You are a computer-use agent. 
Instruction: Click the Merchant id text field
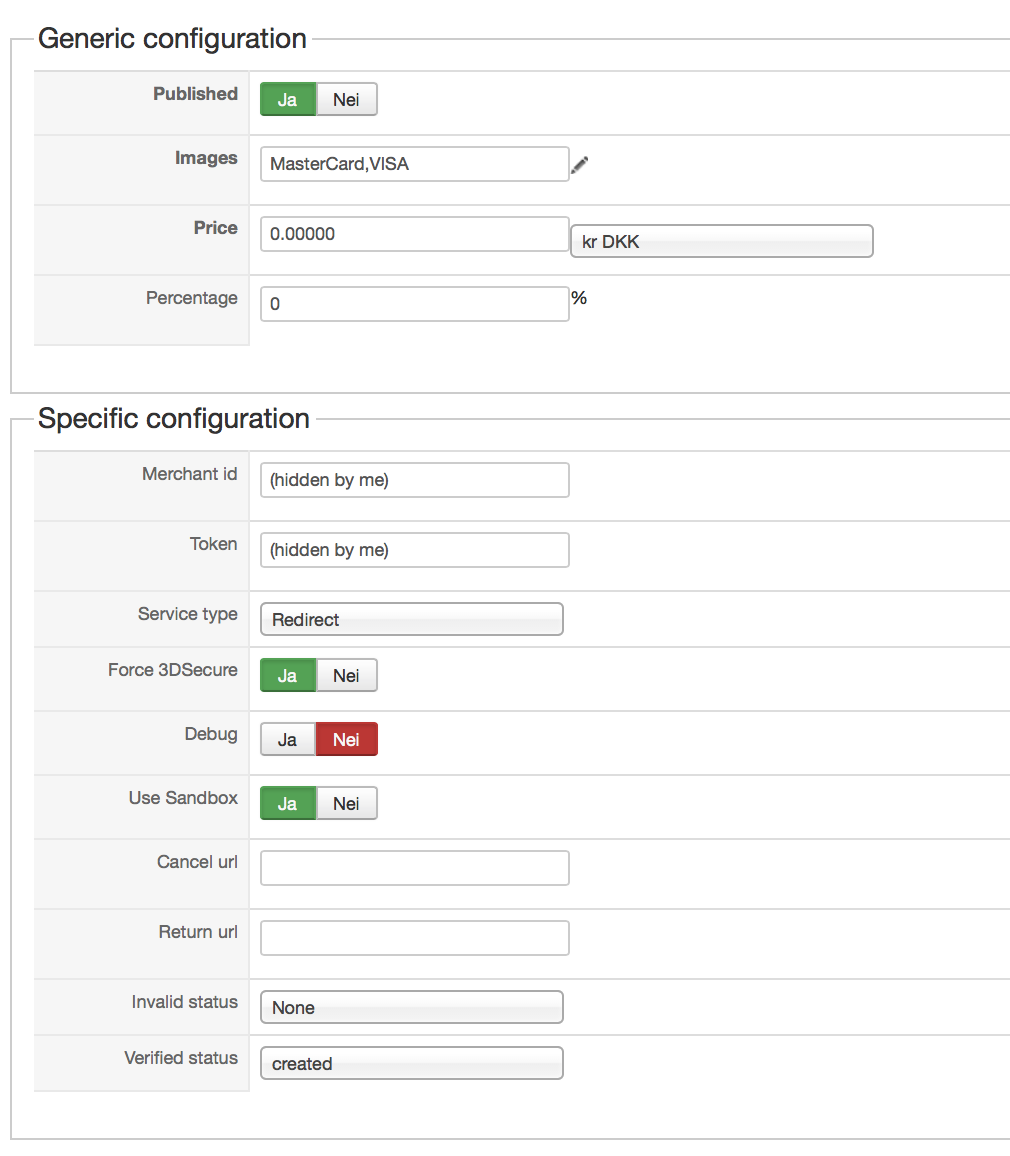click(414, 481)
